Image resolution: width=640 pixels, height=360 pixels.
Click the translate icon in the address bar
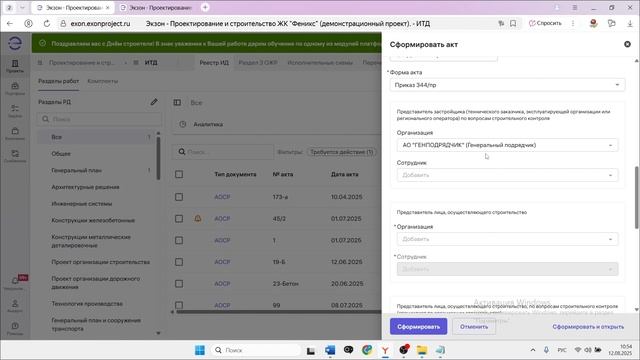pyautogui.click(x=501, y=24)
